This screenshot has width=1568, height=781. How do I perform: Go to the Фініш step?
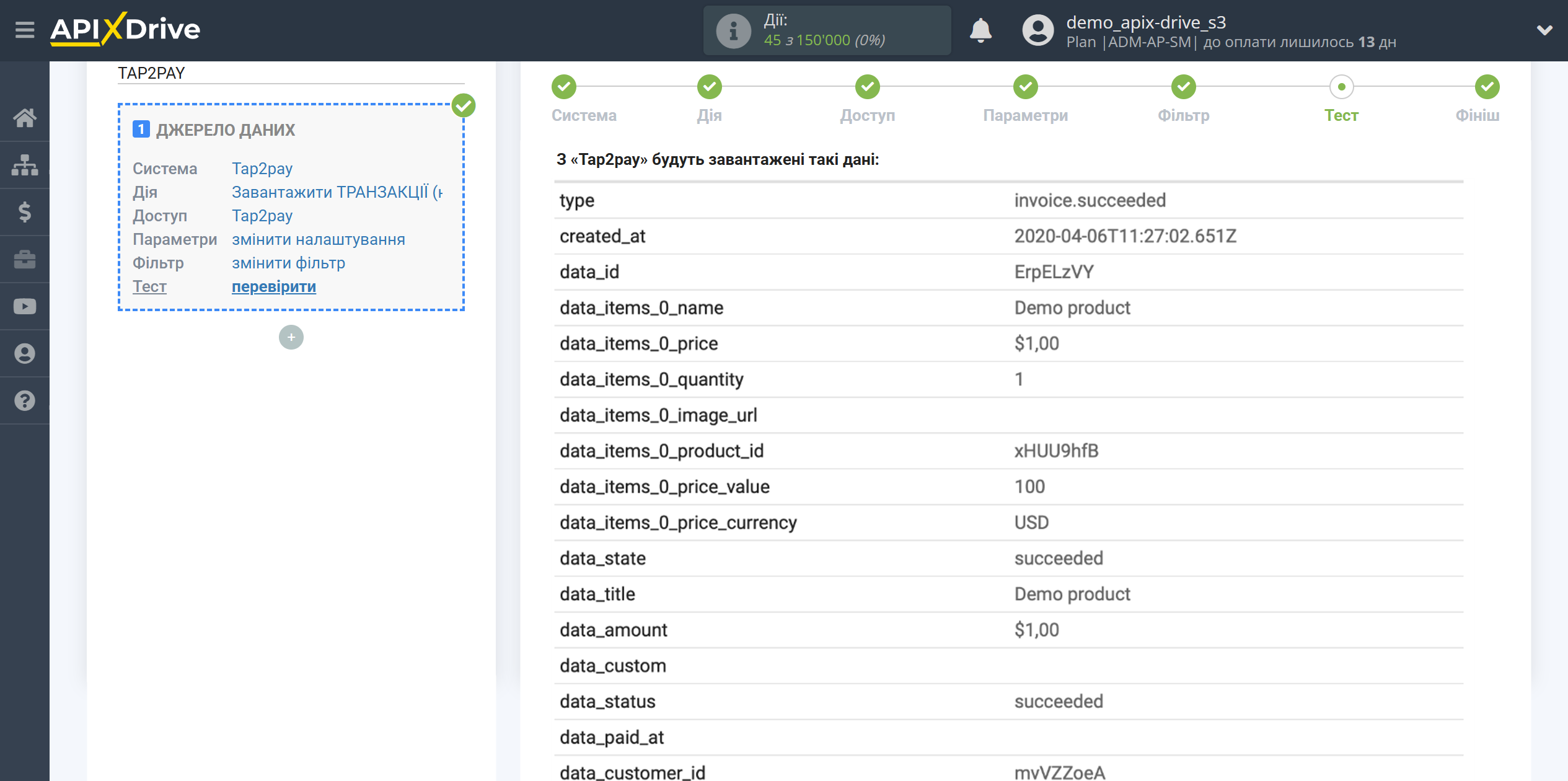[1478, 115]
